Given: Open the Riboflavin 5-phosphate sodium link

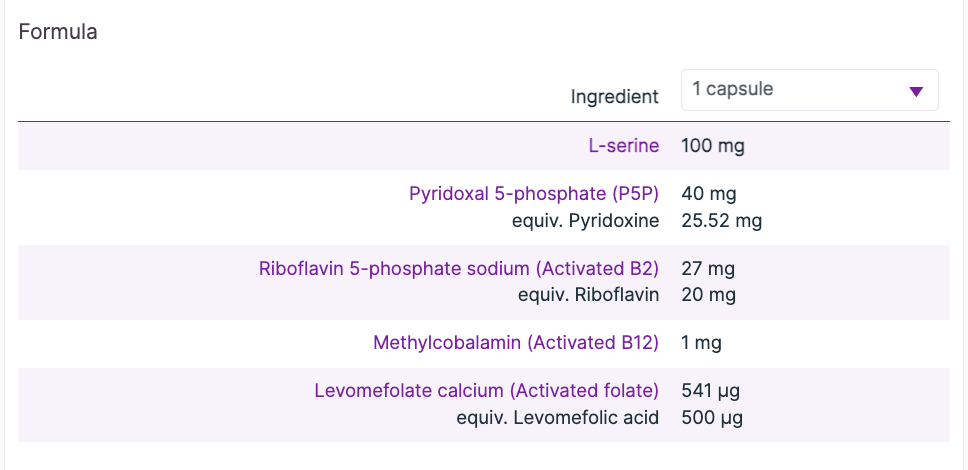Looking at the screenshot, I should tap(459, 269).
